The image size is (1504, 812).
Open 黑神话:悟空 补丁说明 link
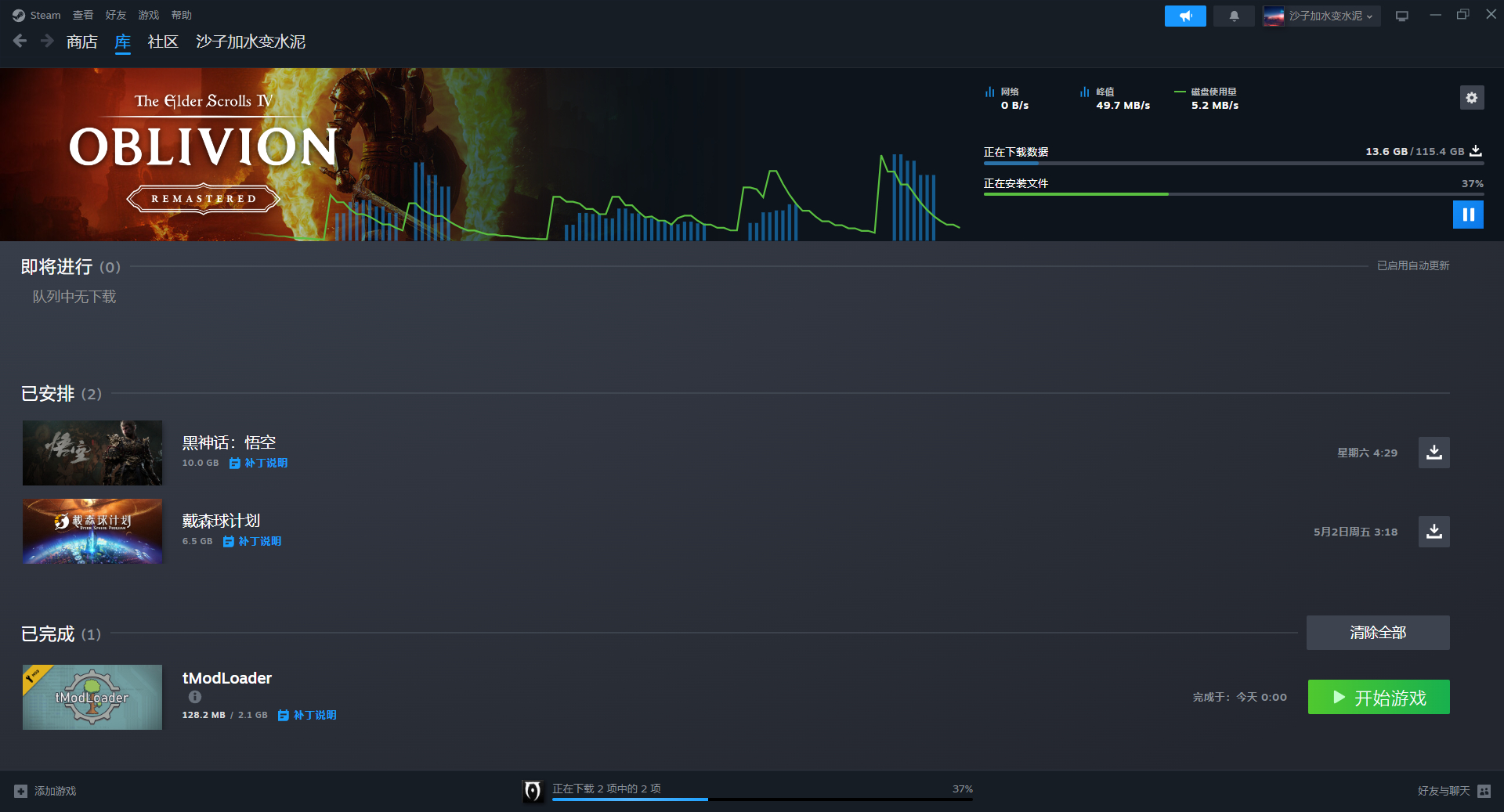(x=258, y=464)
